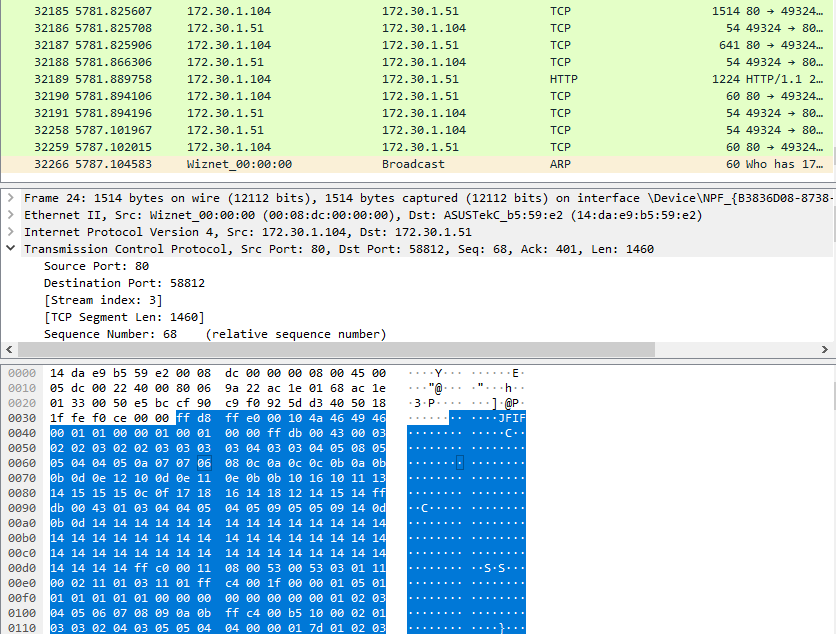Click the TCP Segment Len: 1460 field

coord(124,317)
